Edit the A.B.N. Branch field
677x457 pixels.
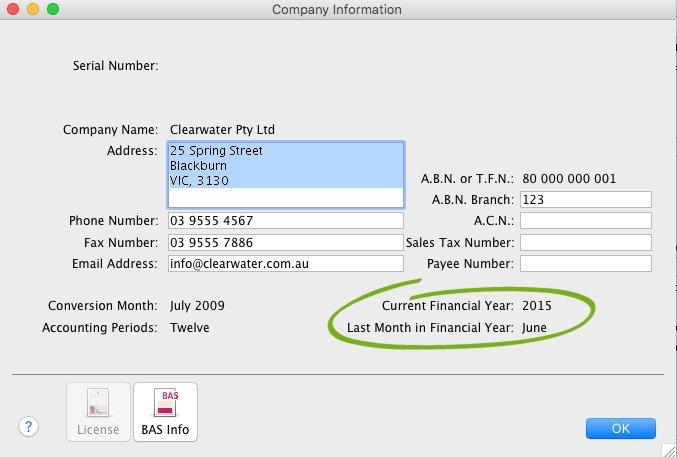click(x=585, y=200)
